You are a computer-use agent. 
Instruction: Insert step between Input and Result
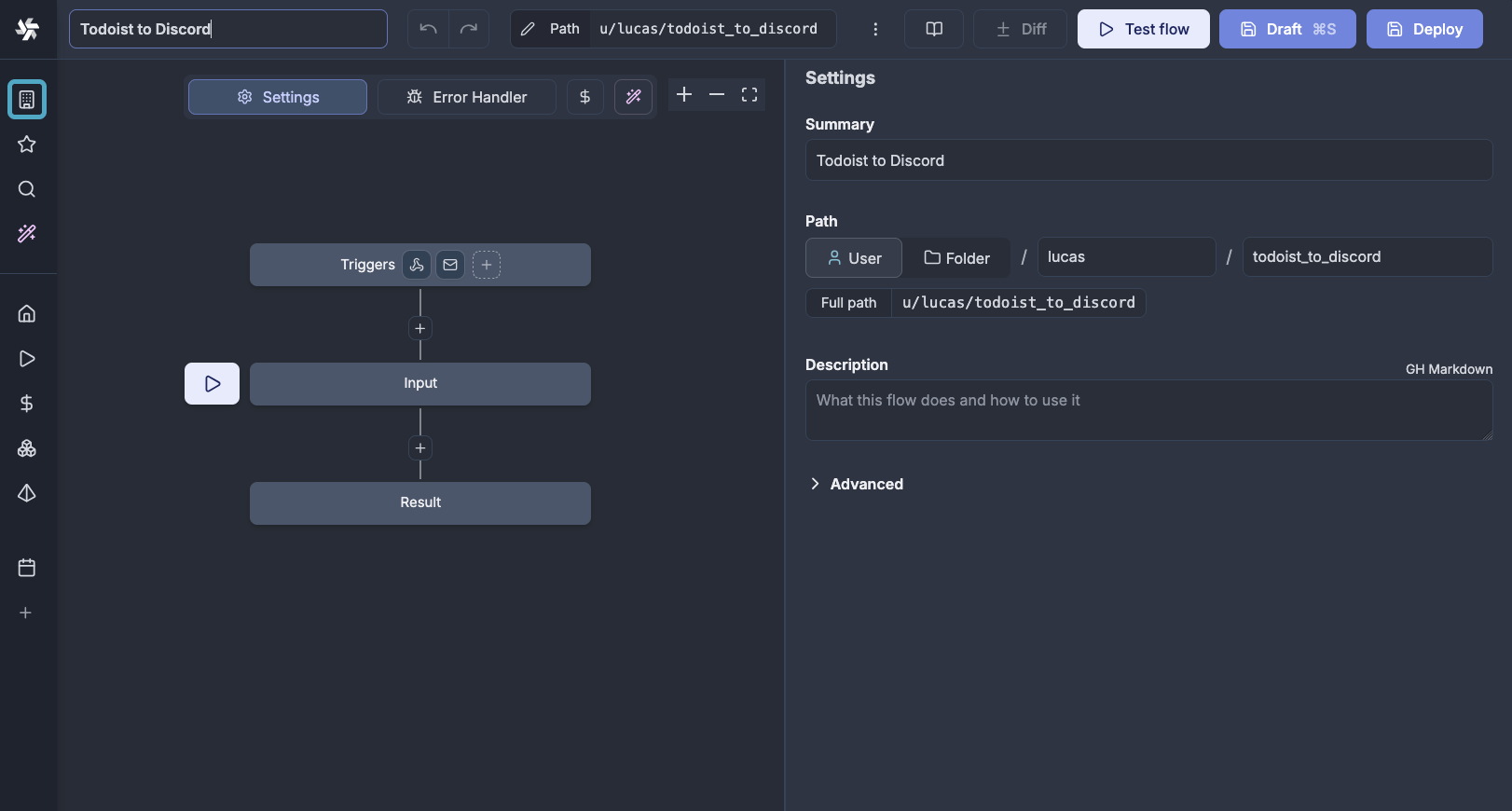(420, 448)
